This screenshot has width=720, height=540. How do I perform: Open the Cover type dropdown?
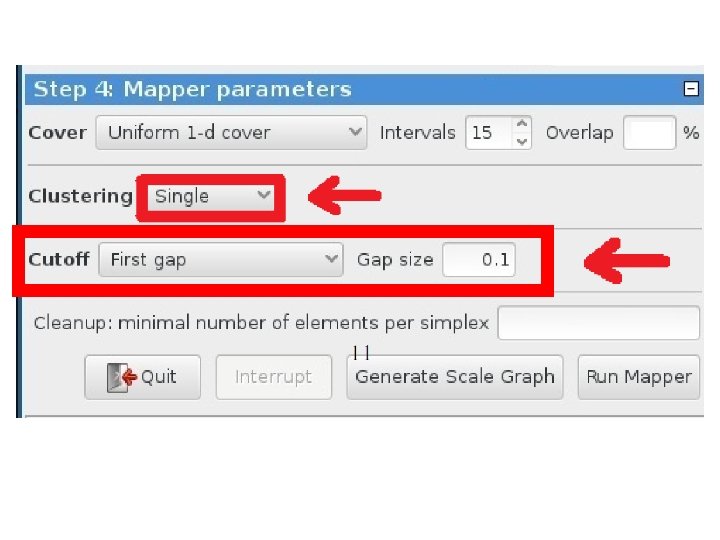click(x=232, y=132)
